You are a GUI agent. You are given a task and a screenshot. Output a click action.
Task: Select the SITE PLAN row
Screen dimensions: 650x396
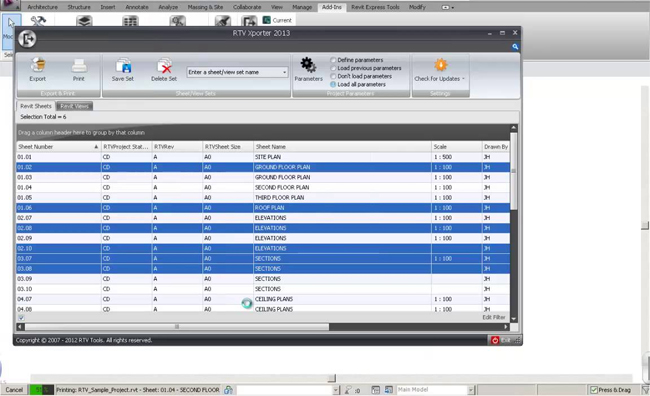(x=263, y=157)
